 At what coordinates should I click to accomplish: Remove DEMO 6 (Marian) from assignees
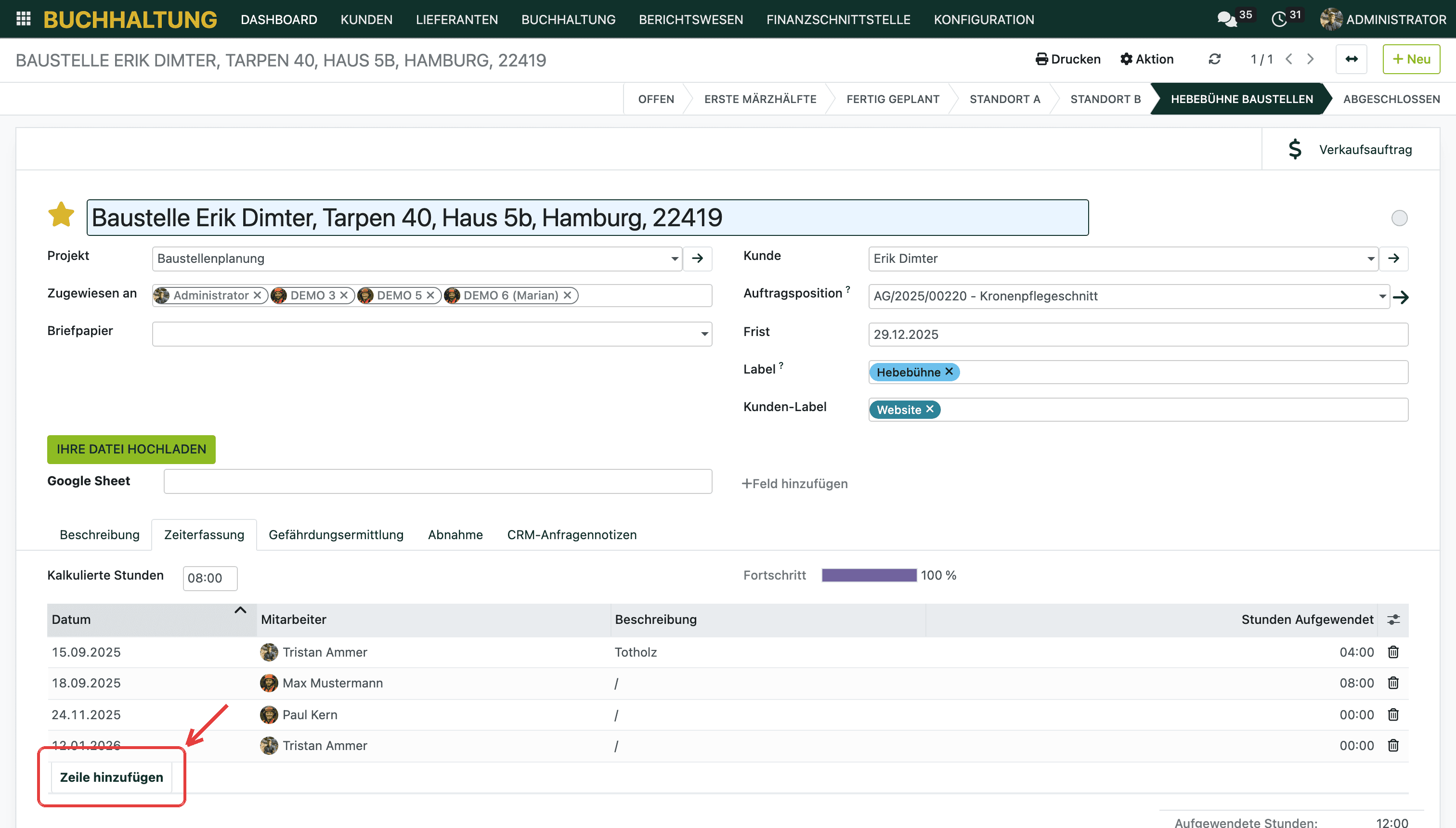567,295
